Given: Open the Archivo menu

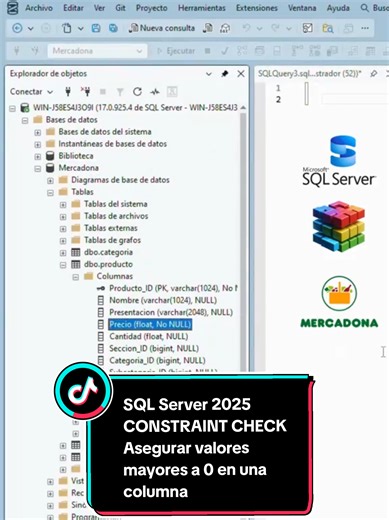Looking at the screenshot, I should [39, 8].
